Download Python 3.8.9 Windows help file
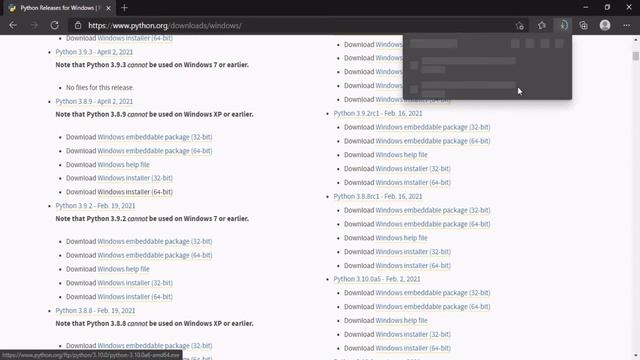The height and width of the screenshot is (360, 640). pyautogui.click(x=123, y=164)
